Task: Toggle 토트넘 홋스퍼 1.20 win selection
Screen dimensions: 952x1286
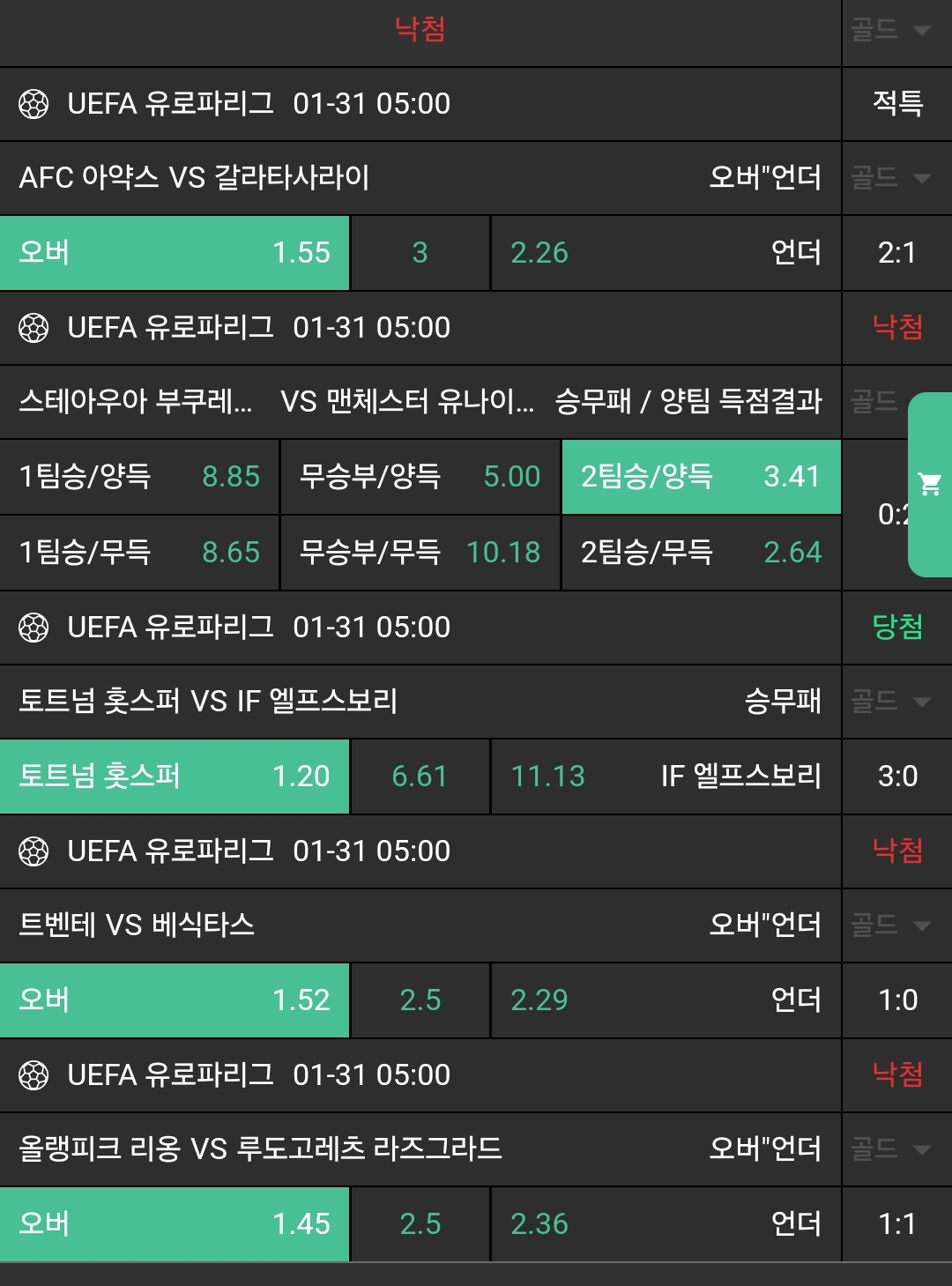Action: point(175,777)
